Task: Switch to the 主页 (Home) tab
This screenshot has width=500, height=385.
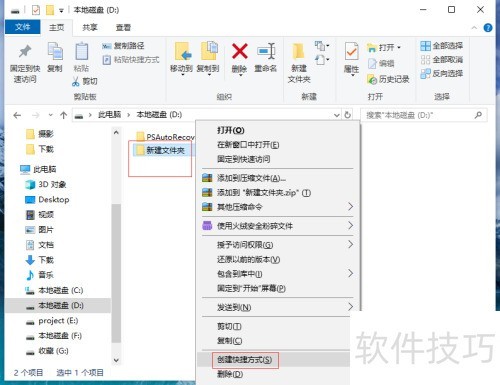Action: (x=56, y=27)
